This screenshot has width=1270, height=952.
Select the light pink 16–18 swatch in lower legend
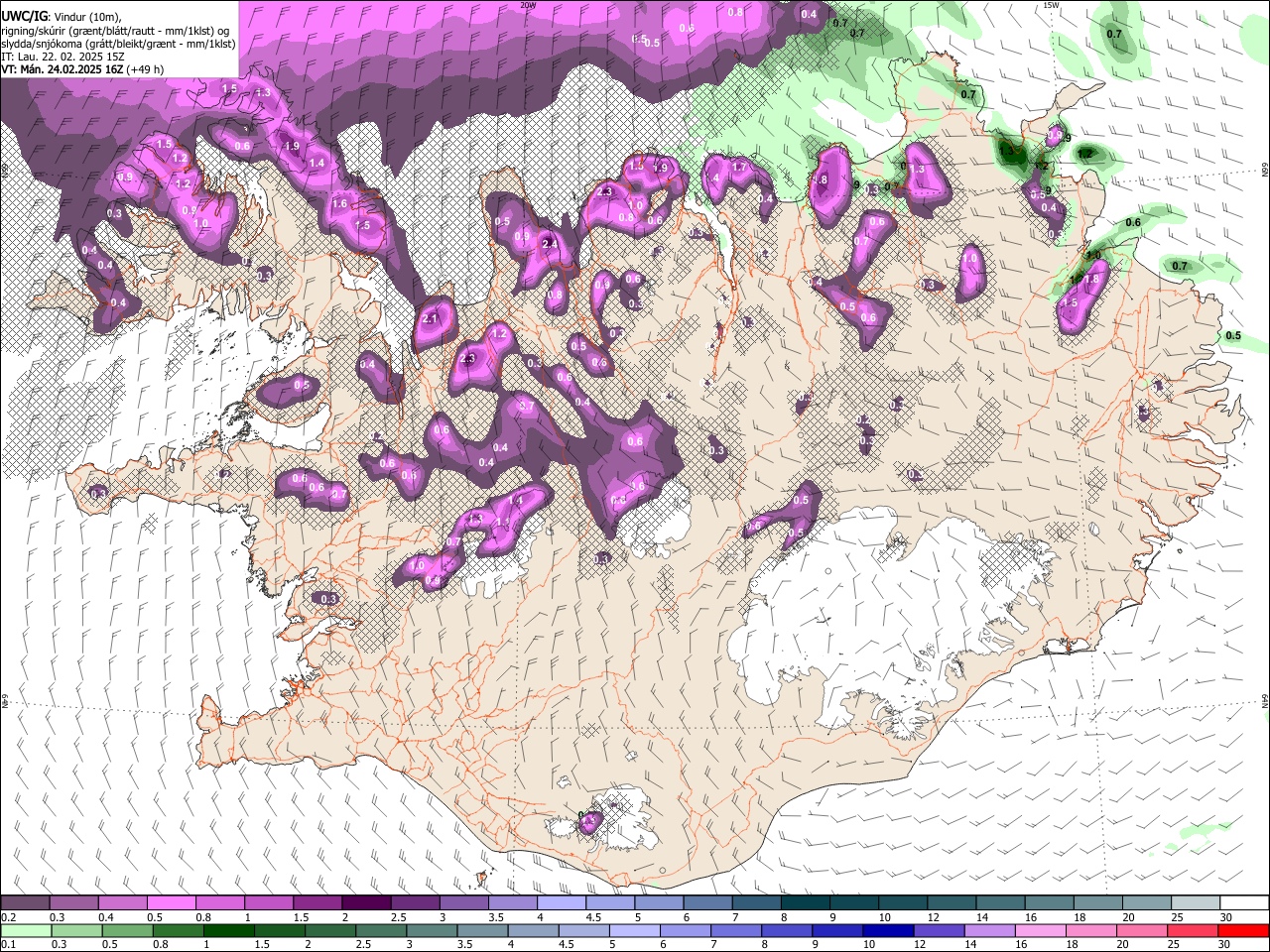coord(1042,930)
